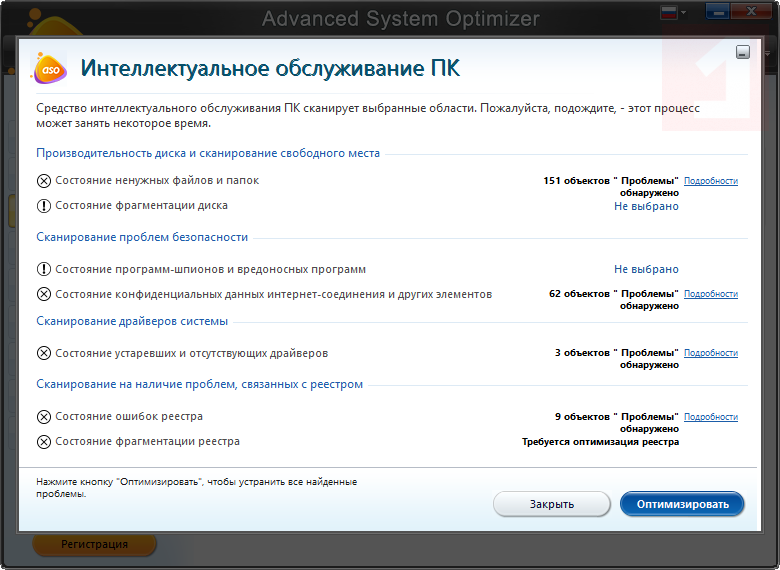The width and height of the screenshot is (780, 570).
Task: Click Состояние ненужных файлов и папок text
Action: coord(157,181)
